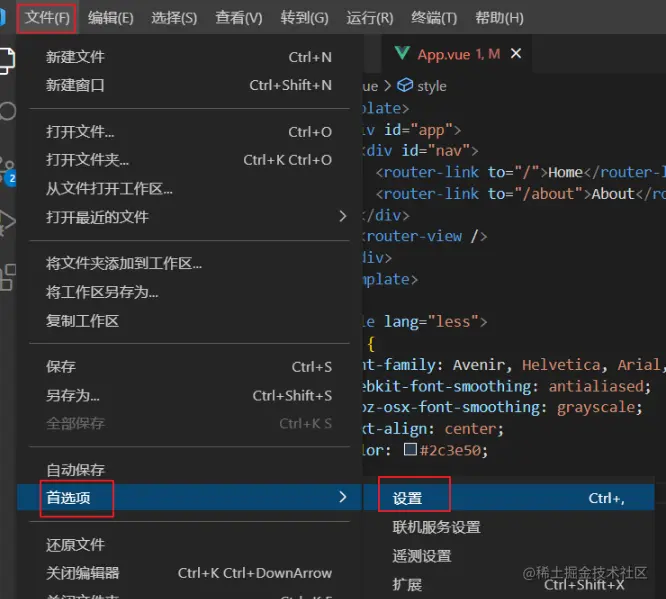Switch to the App.vue tab

tap(457, 54)
